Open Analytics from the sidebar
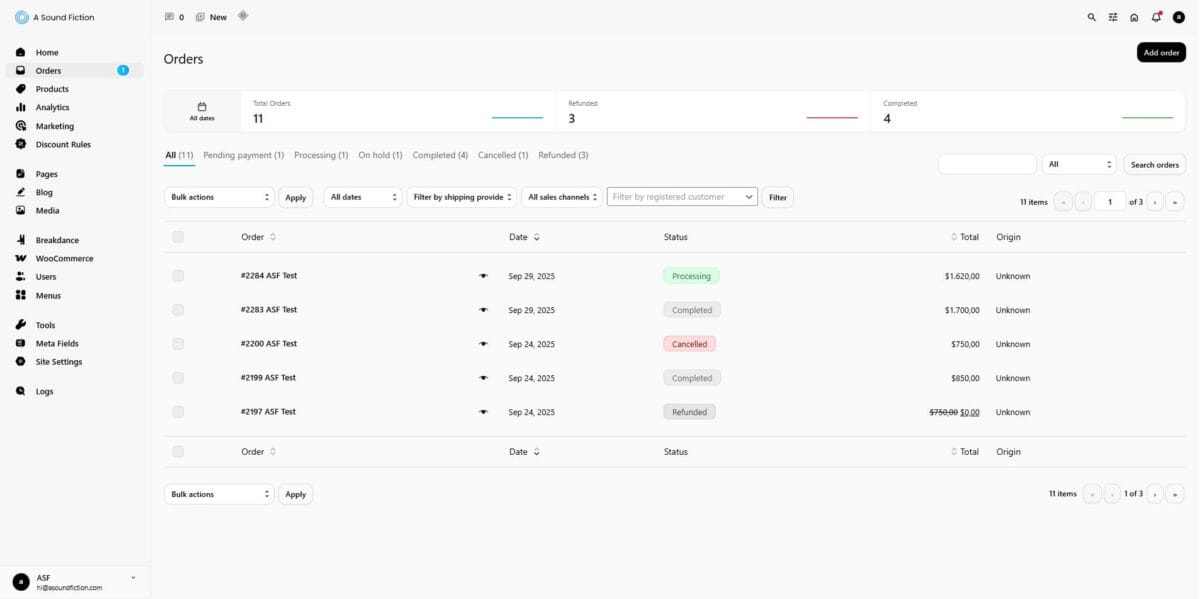1200x599 pixels. click(x=52, y=107)
